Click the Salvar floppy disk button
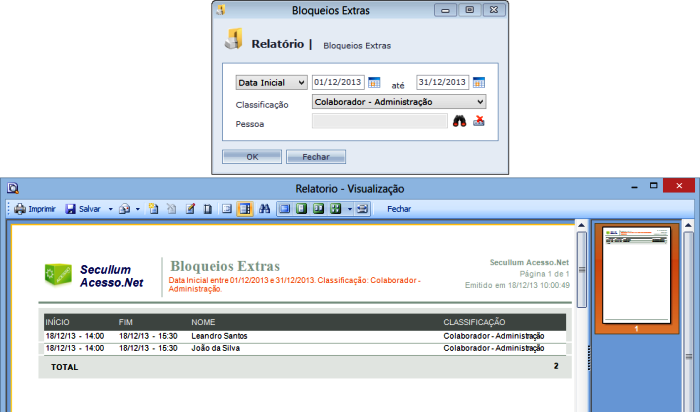Viewport: 700px width, 412px height. pos(83,209)
